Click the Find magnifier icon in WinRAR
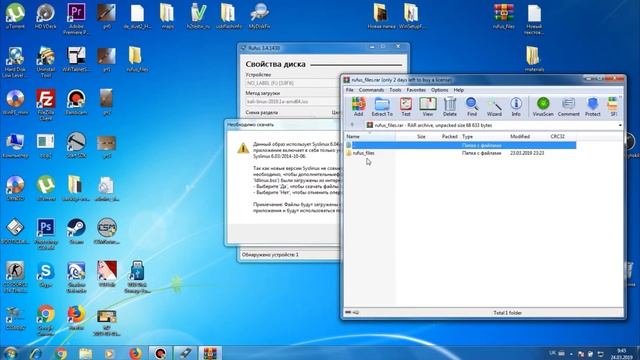 pyautogui.click(x=472, y=107)
